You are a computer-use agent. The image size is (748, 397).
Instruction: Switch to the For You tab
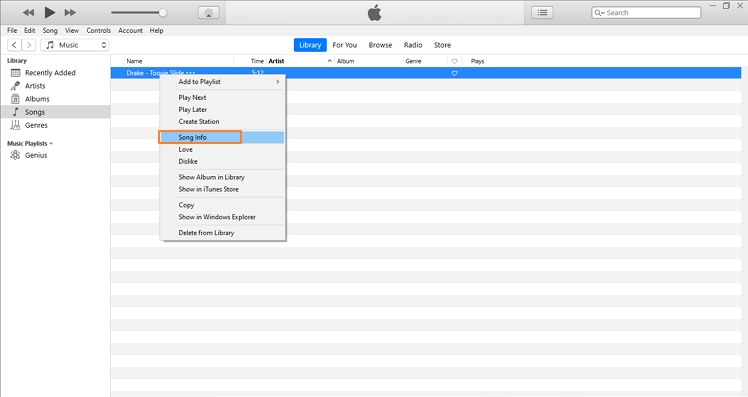344,45
